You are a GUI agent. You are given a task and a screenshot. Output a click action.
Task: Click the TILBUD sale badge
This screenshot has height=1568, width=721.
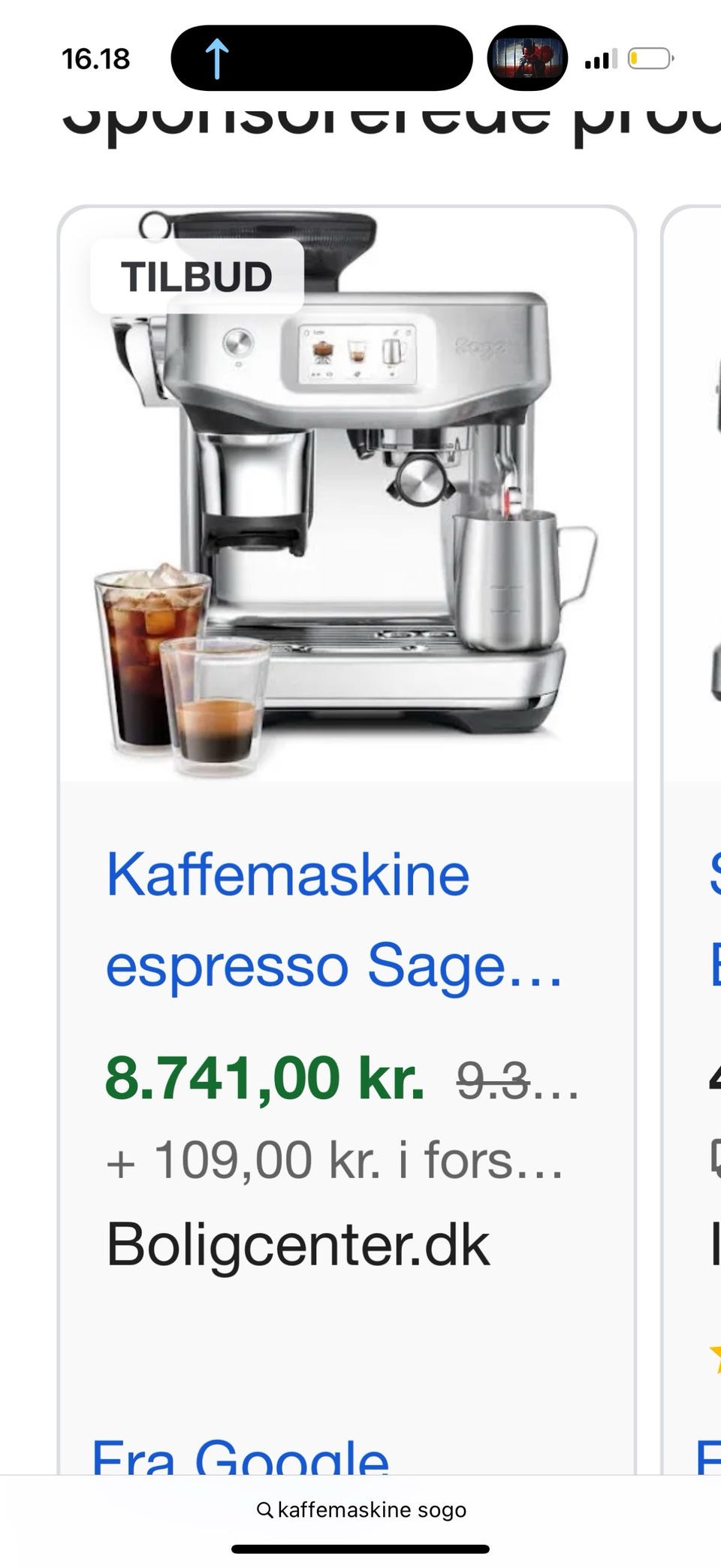pyautogui.click(x=197, y=276)
